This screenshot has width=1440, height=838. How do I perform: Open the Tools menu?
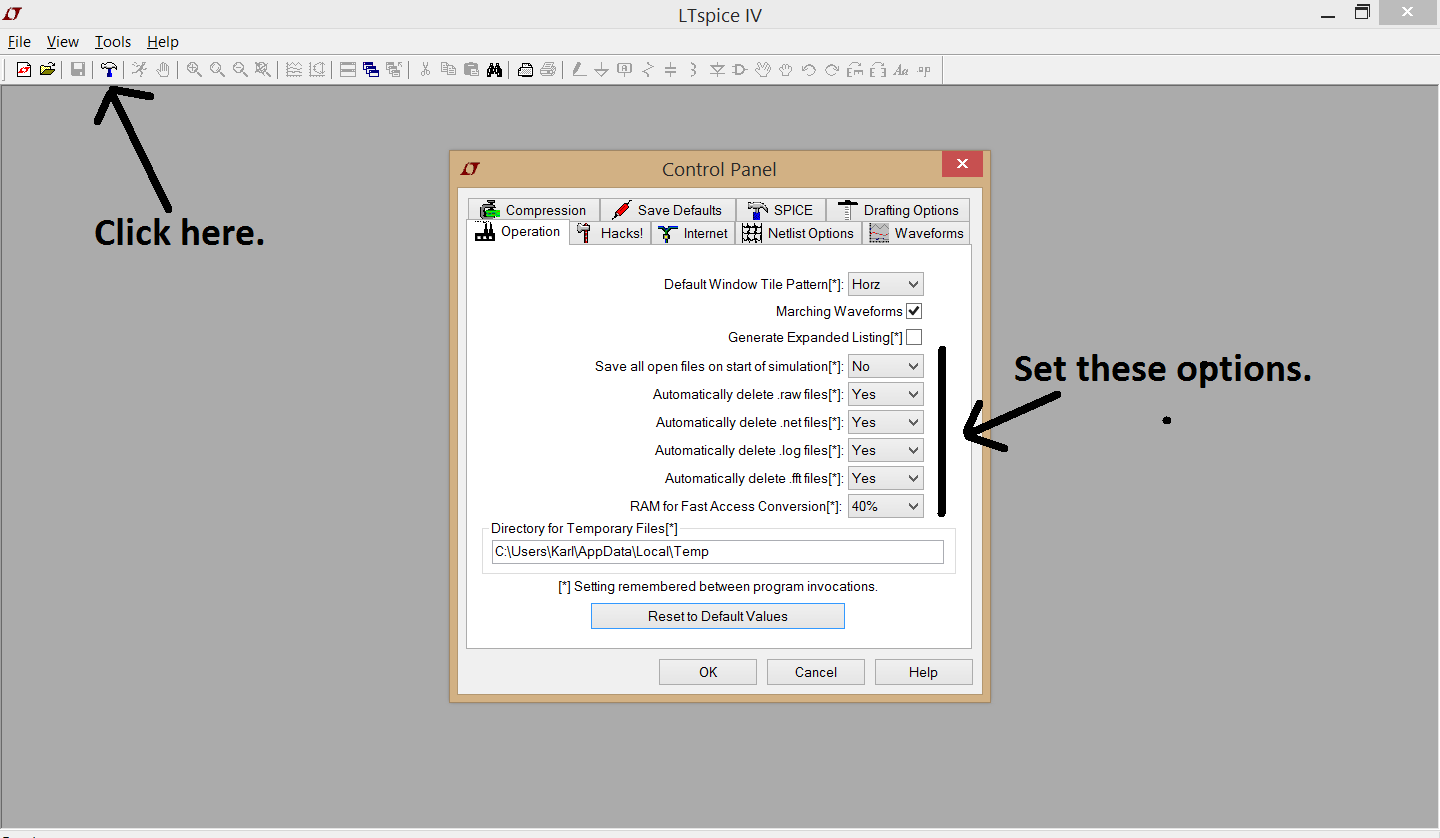(x=113, y=42)
